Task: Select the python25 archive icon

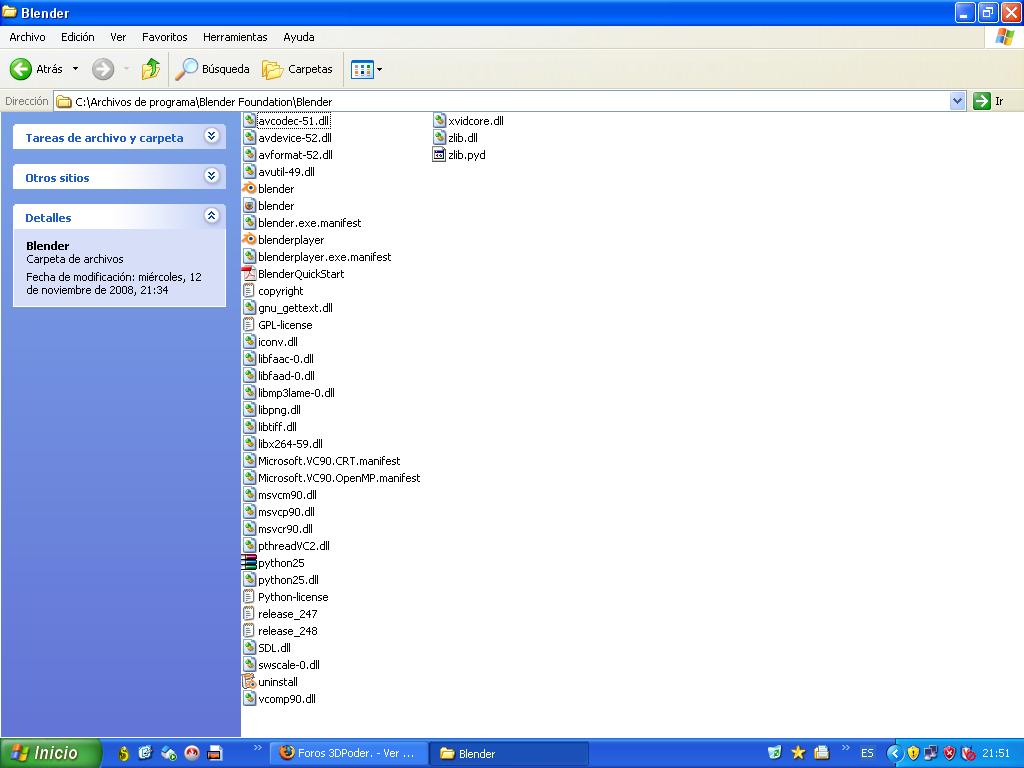Action: (249, 562)
